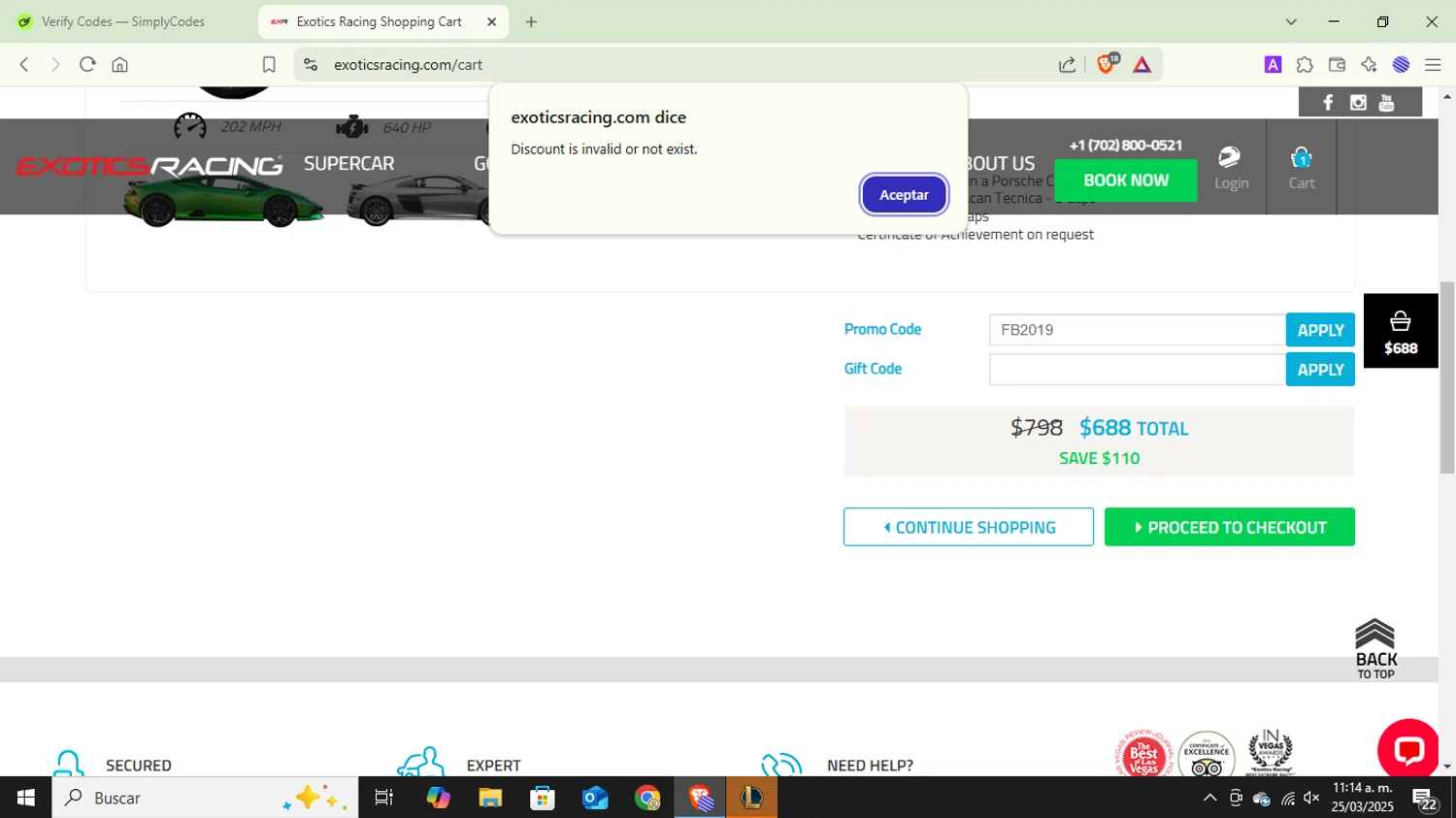Viewport: 1456px width, 818px height.
Task: Expand the tab search dropdown
Action: click(1291, 21)
